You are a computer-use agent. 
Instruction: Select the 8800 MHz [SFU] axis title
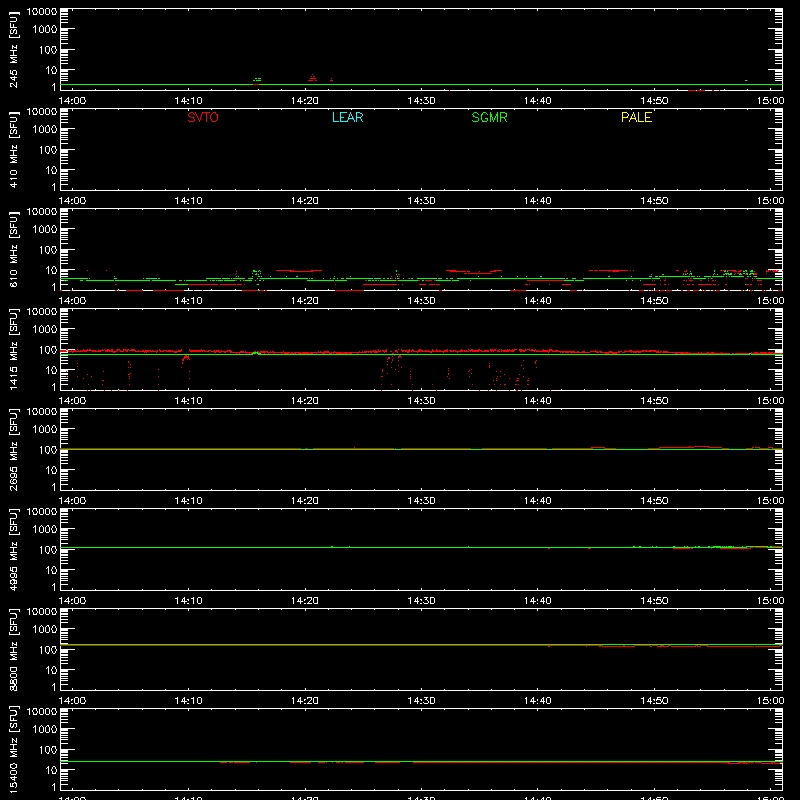coord(13,649)
